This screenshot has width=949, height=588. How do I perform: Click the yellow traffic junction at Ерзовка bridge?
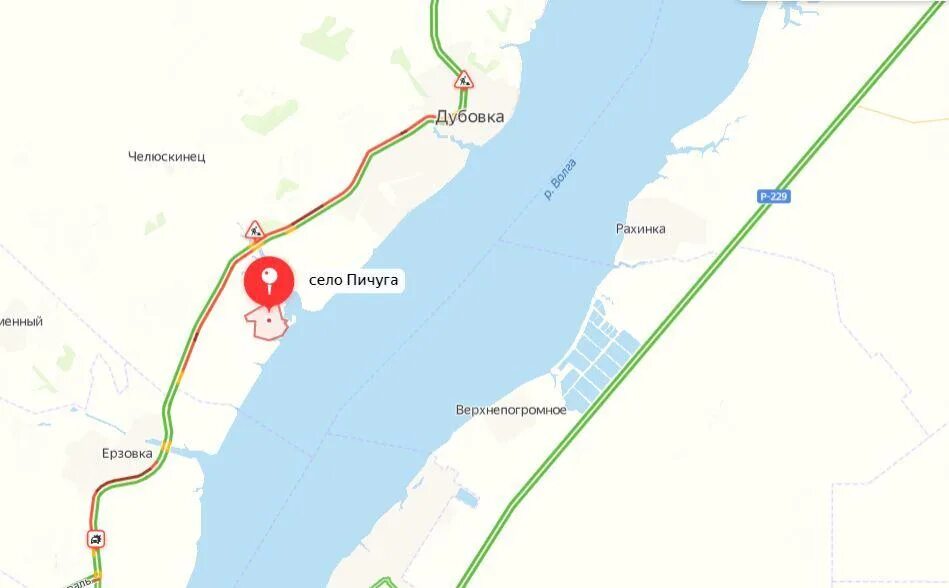pyautogui.click(x=166, y=446)
